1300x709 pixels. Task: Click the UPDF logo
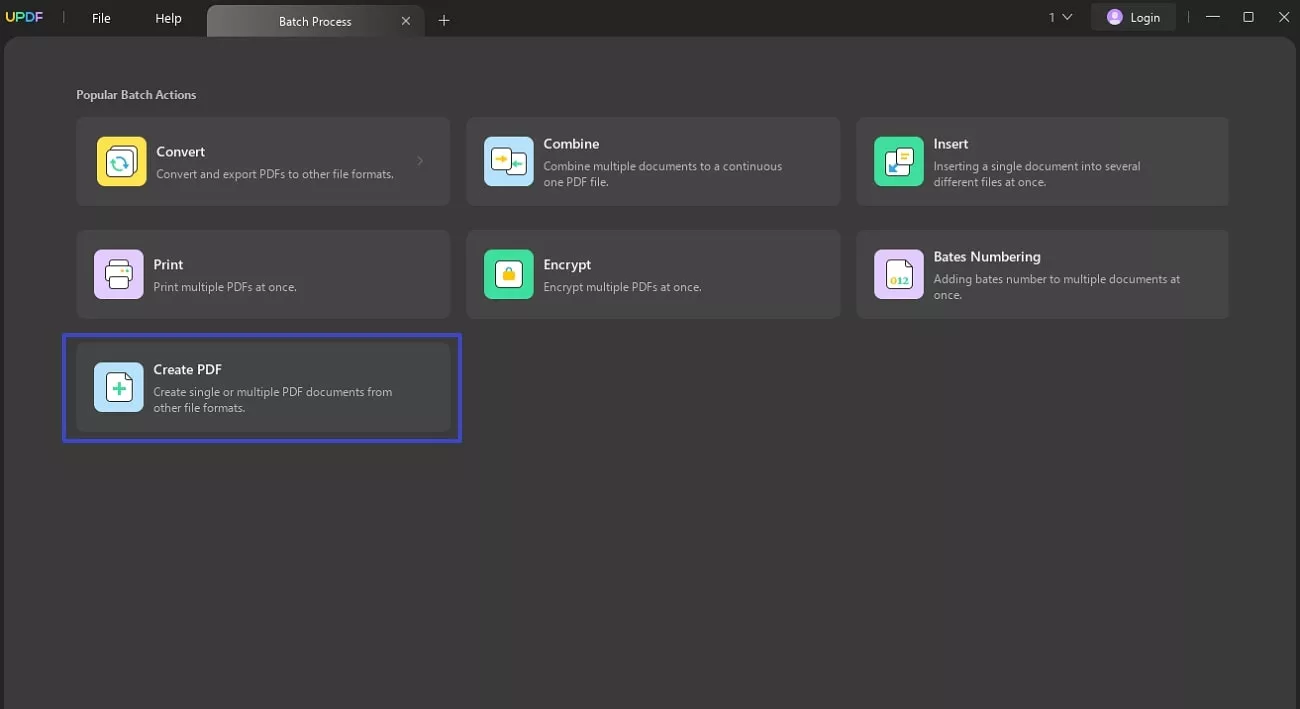pos(25,18)
